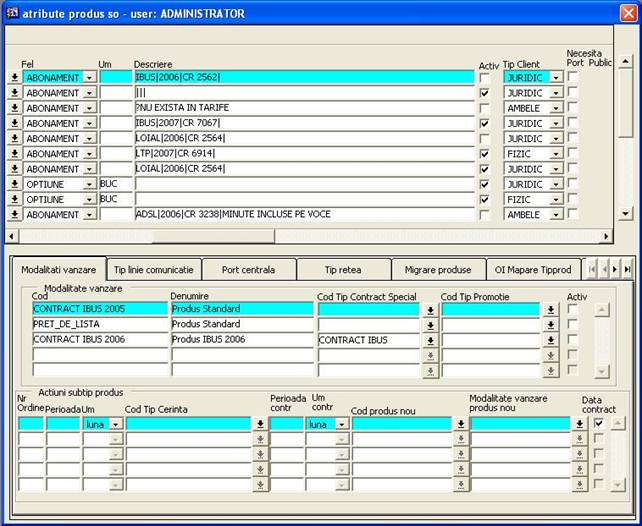Uncheck Data contract checkbox in first row

point(599,424)
